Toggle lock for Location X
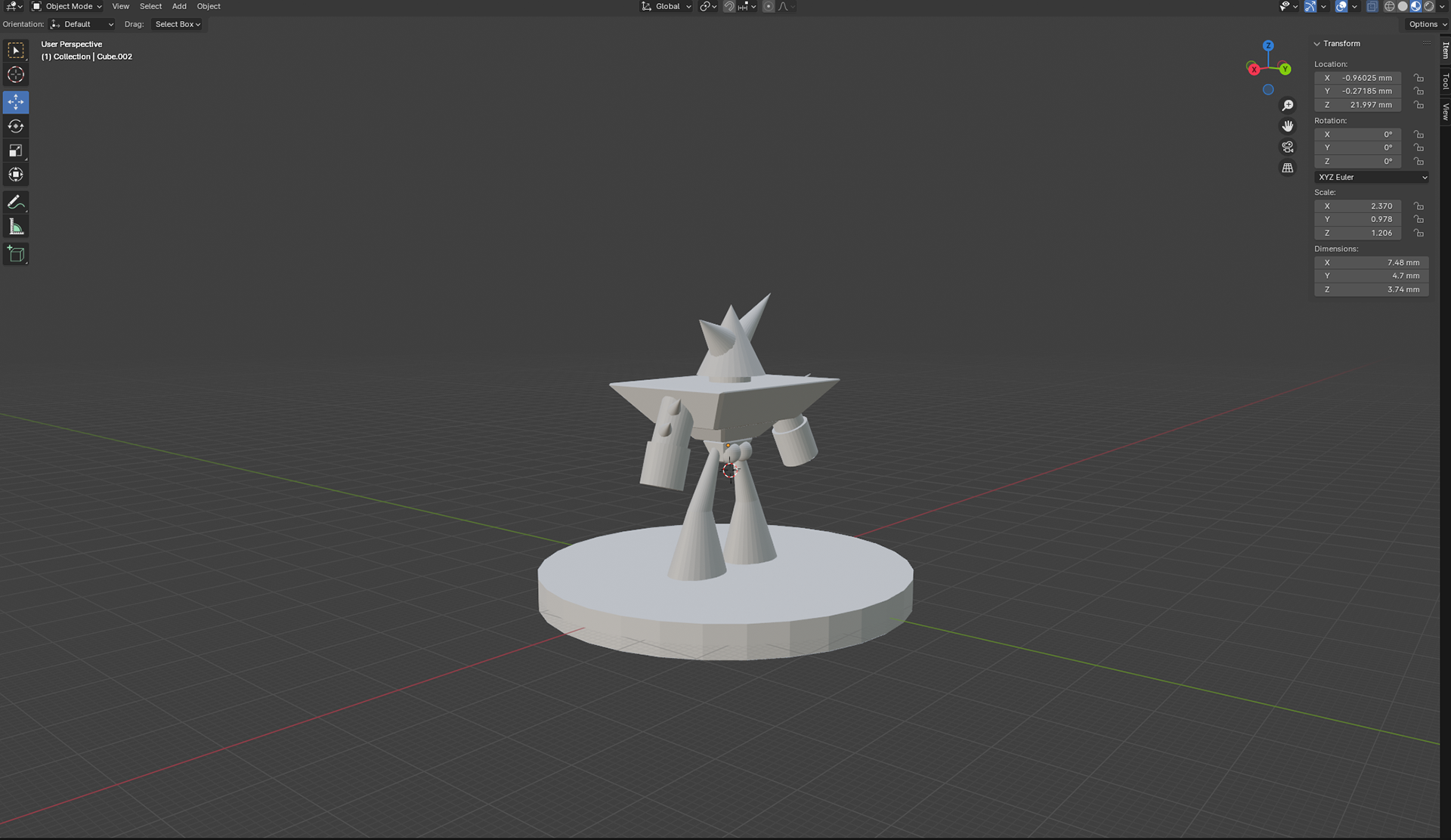1451x840 pixels. [1419, 78]
